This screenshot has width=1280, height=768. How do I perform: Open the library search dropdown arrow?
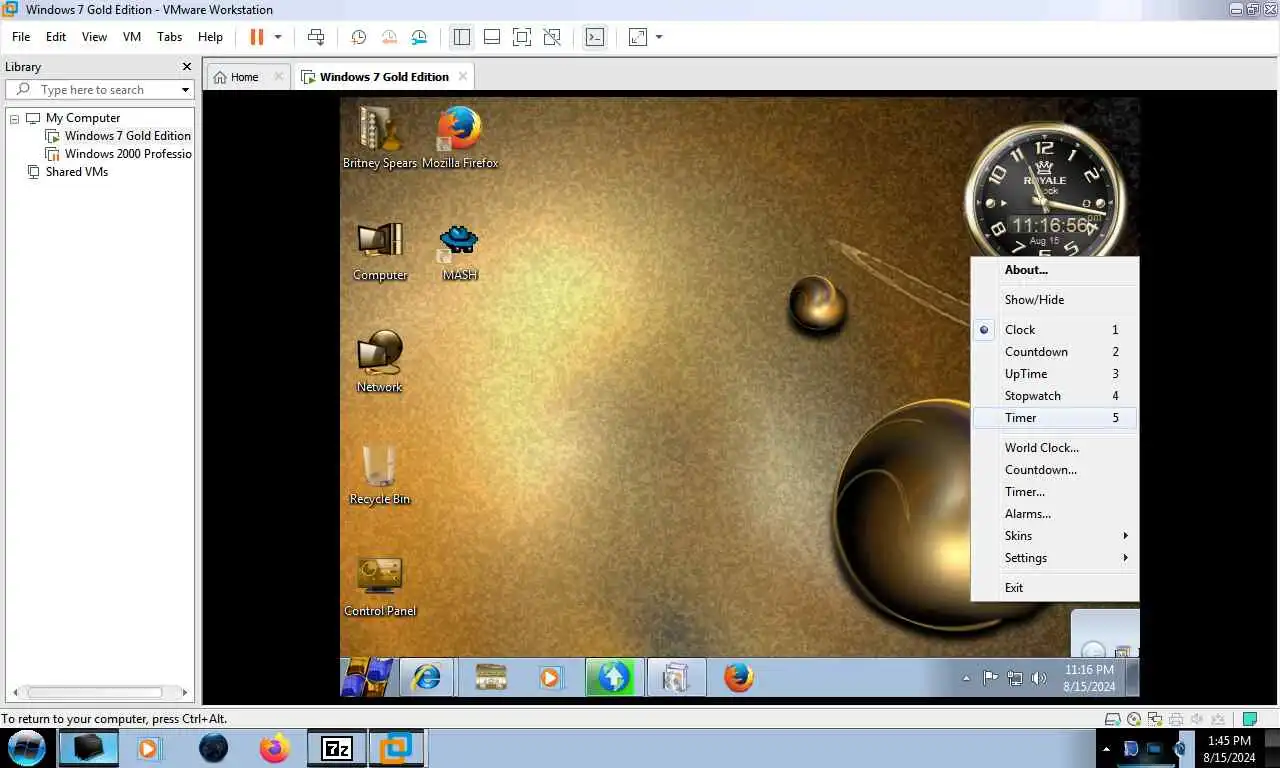click(x=185, y=90)
